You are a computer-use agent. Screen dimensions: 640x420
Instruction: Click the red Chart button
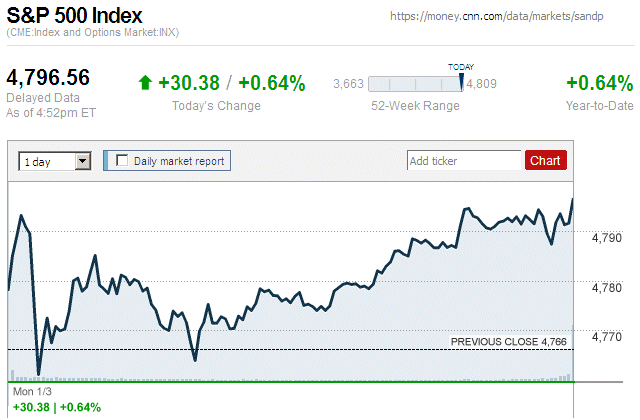tap(545, 160)
